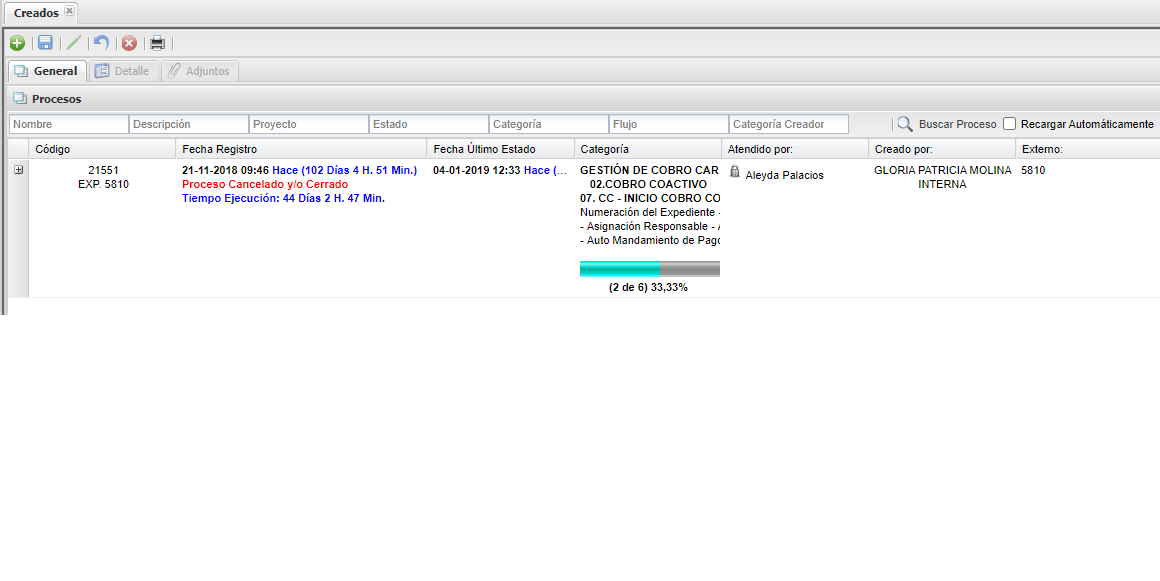
Task: Click 'GLORIA PATRICIA MOLINA INTERNA' cell
Action: pos(942,177)
